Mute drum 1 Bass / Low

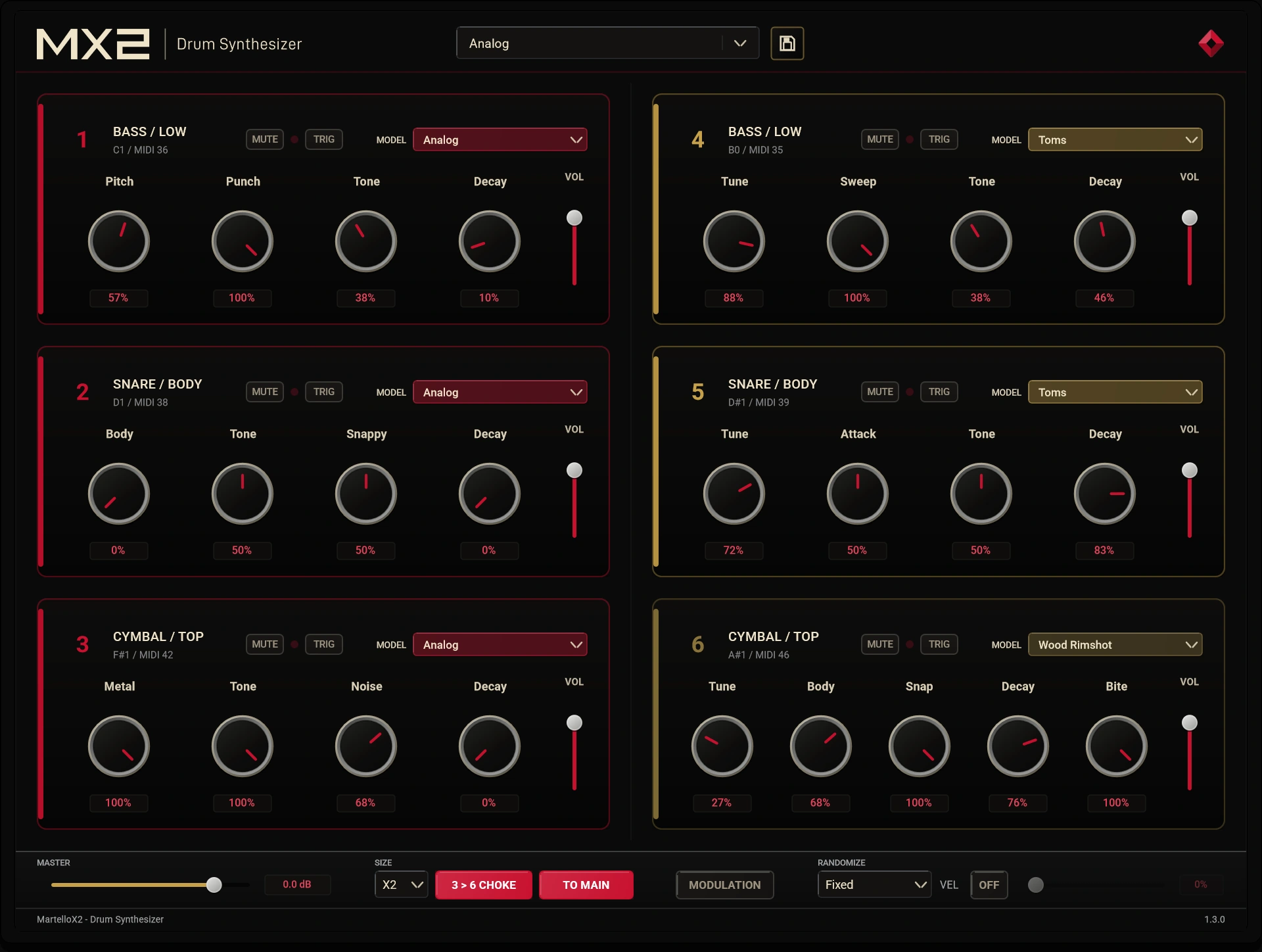265,139
